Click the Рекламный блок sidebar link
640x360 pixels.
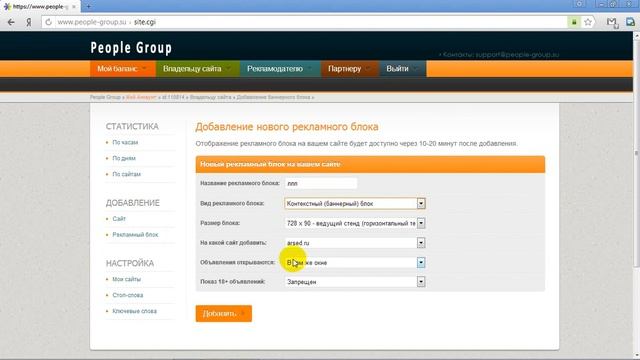click(135, 235)
